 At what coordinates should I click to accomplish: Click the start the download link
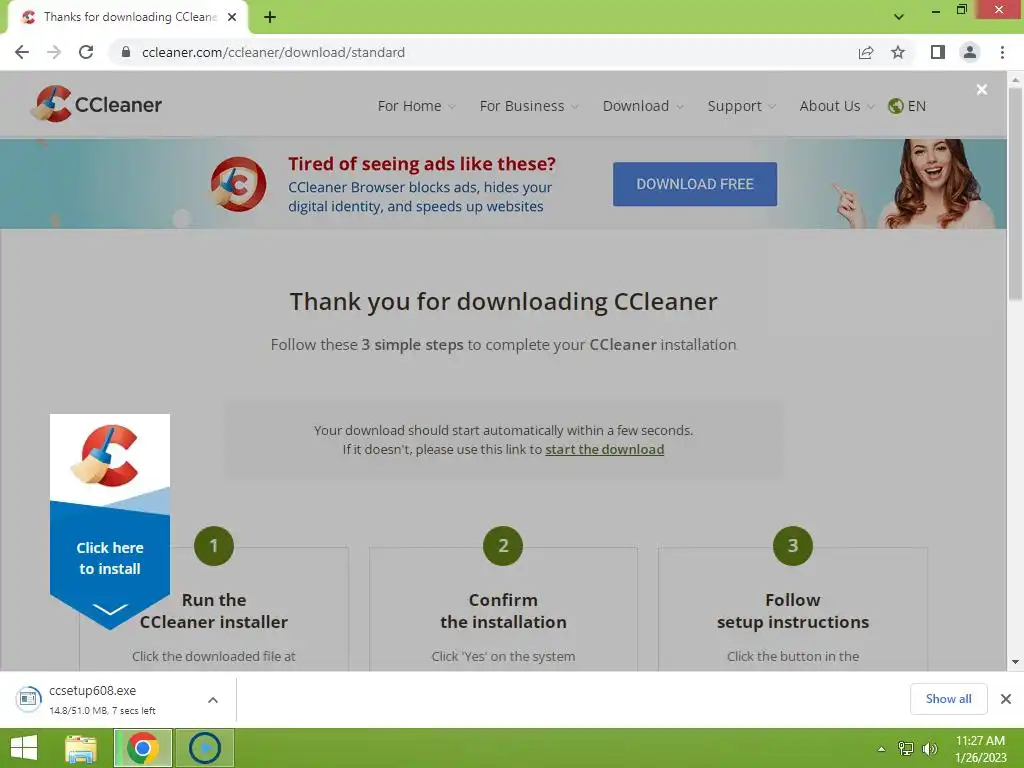coord(605,449)
